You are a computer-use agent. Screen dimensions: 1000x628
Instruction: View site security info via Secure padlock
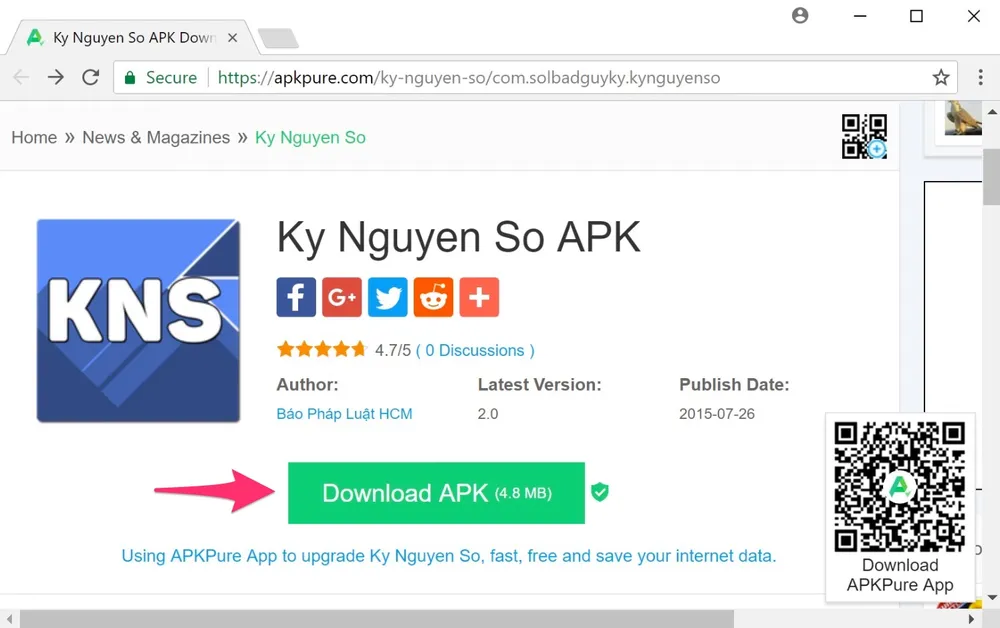click(x=161, y=78)
